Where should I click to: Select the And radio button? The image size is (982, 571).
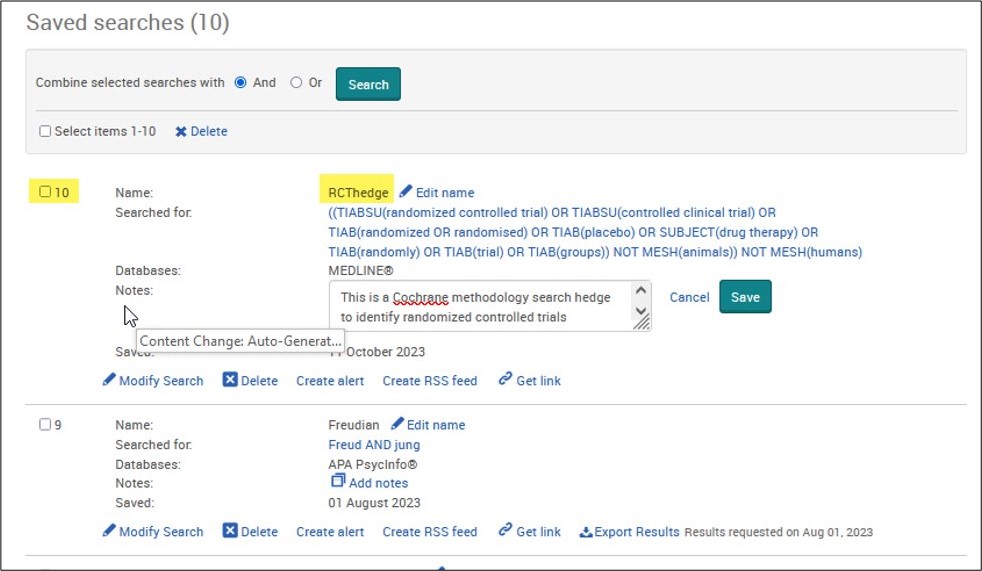[240, 83]
